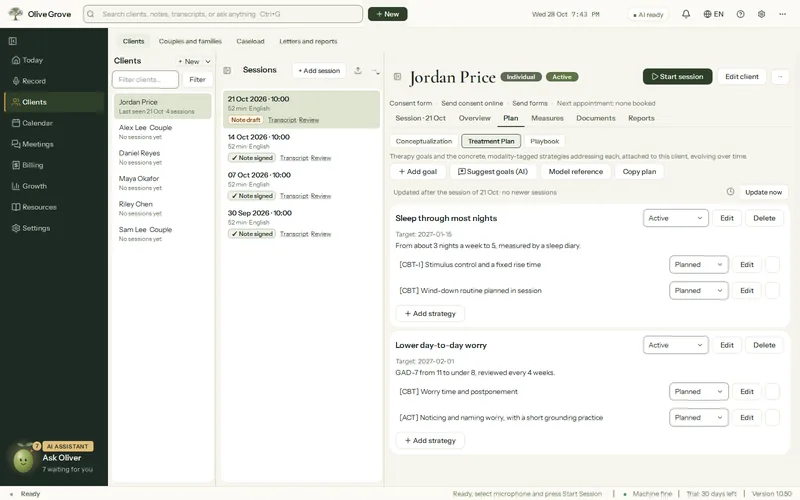The height and width of the screenshot is (500, 800).
Task: Click the global search box
Action: [223, 14]
